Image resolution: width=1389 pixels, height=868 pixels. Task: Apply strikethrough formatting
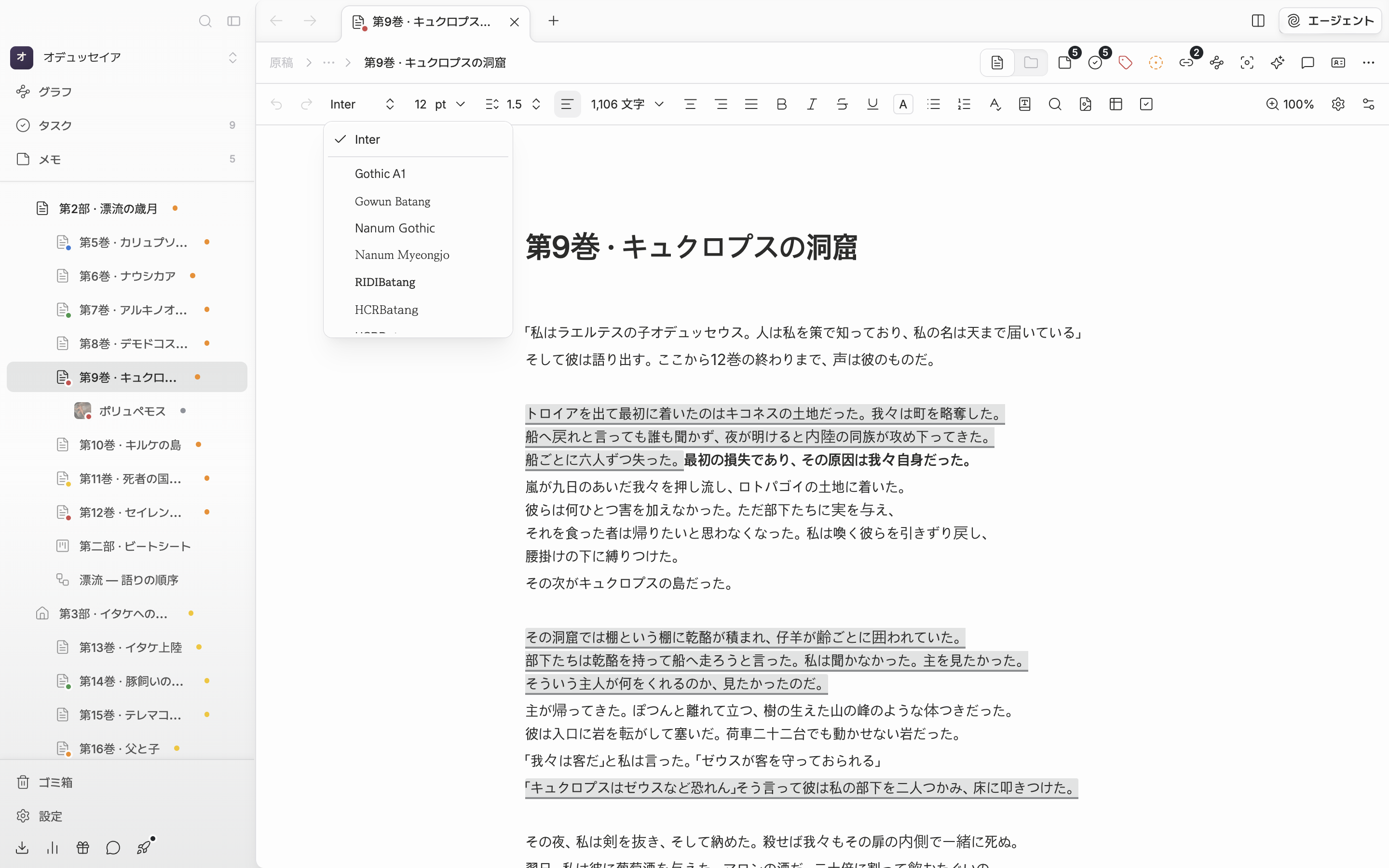point(842,104)
